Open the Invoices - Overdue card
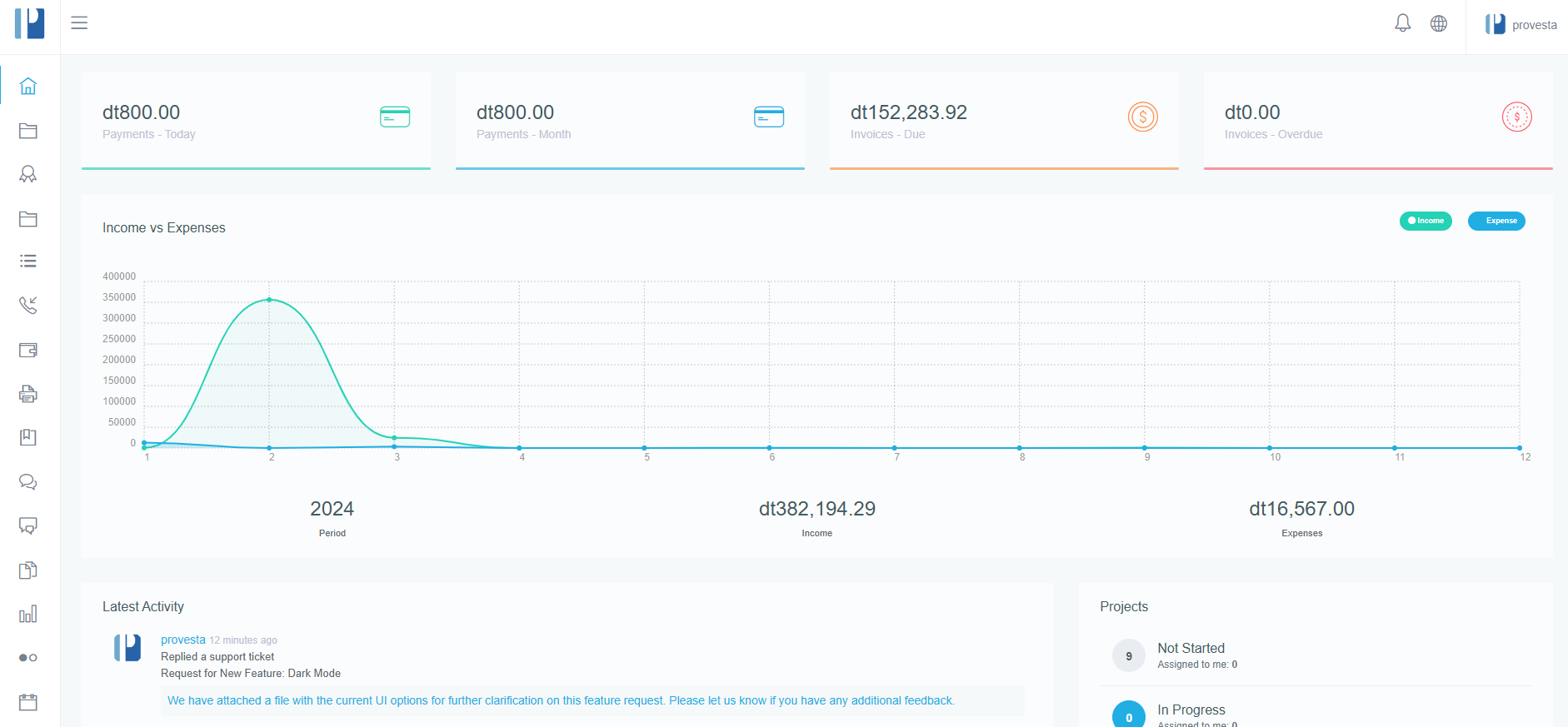This screenshot has width=1568, height=727. coord(1378,121)
